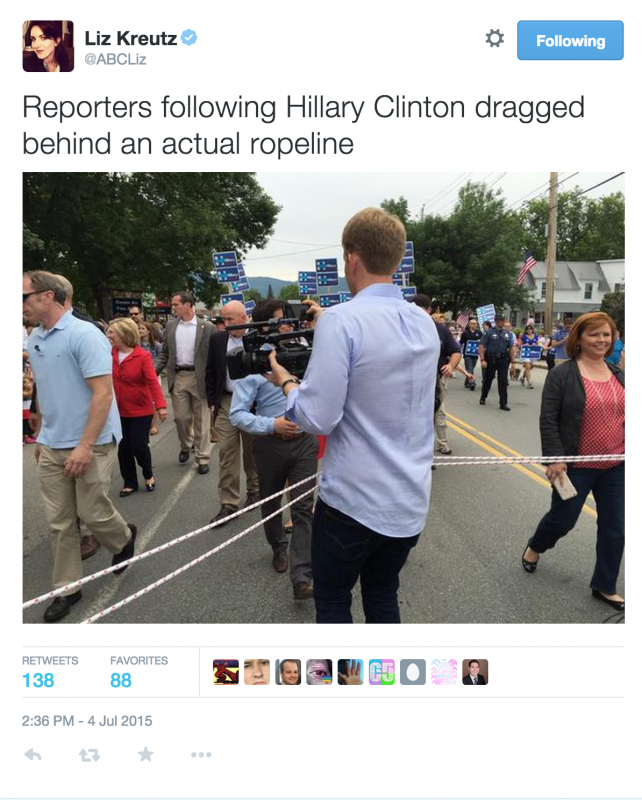Retweet this tweet with the retweet icon
Viewport: 642px width, 800px height.
89,755
